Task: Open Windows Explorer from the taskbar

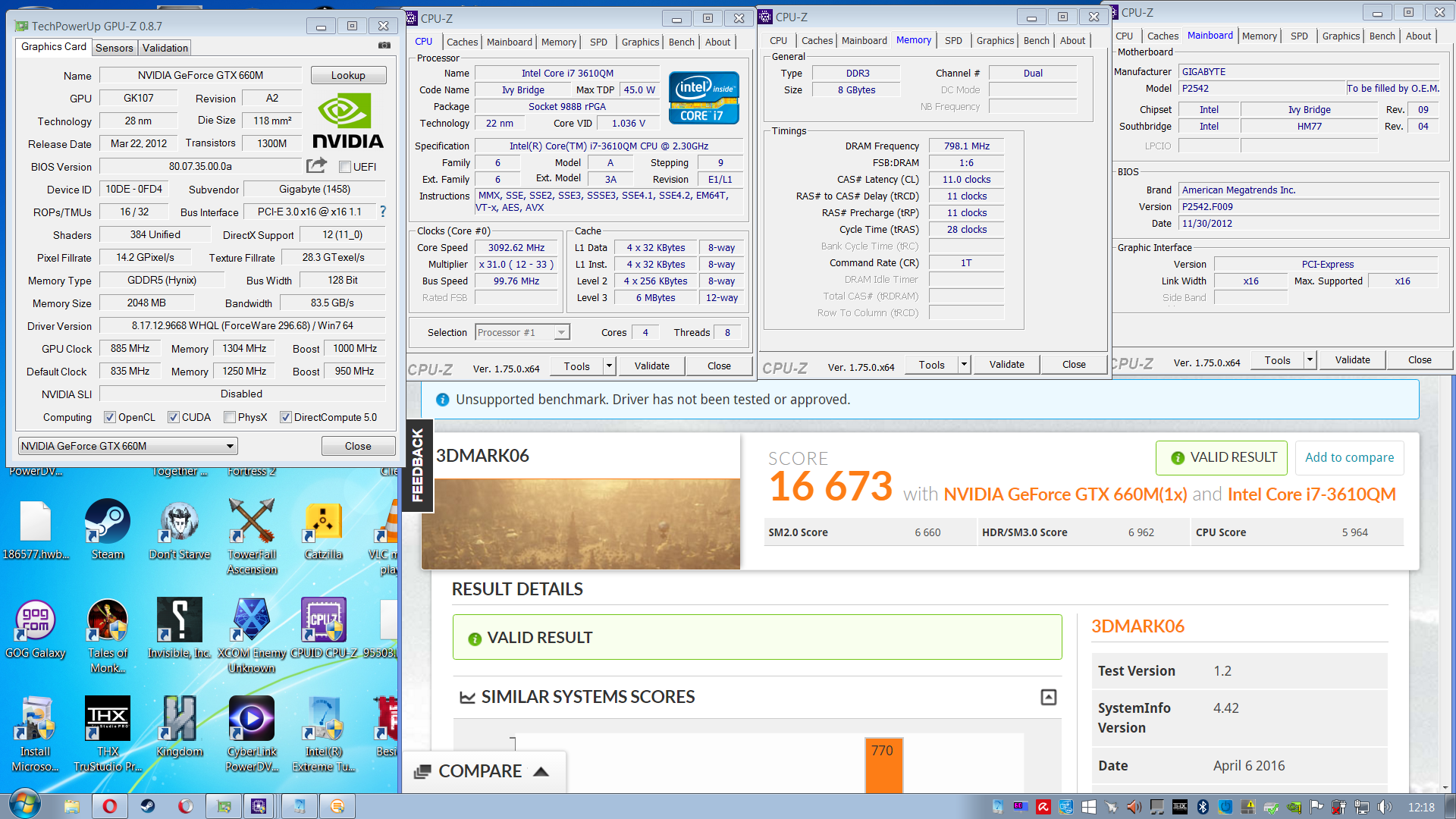Action: click(x=71, y=806)
